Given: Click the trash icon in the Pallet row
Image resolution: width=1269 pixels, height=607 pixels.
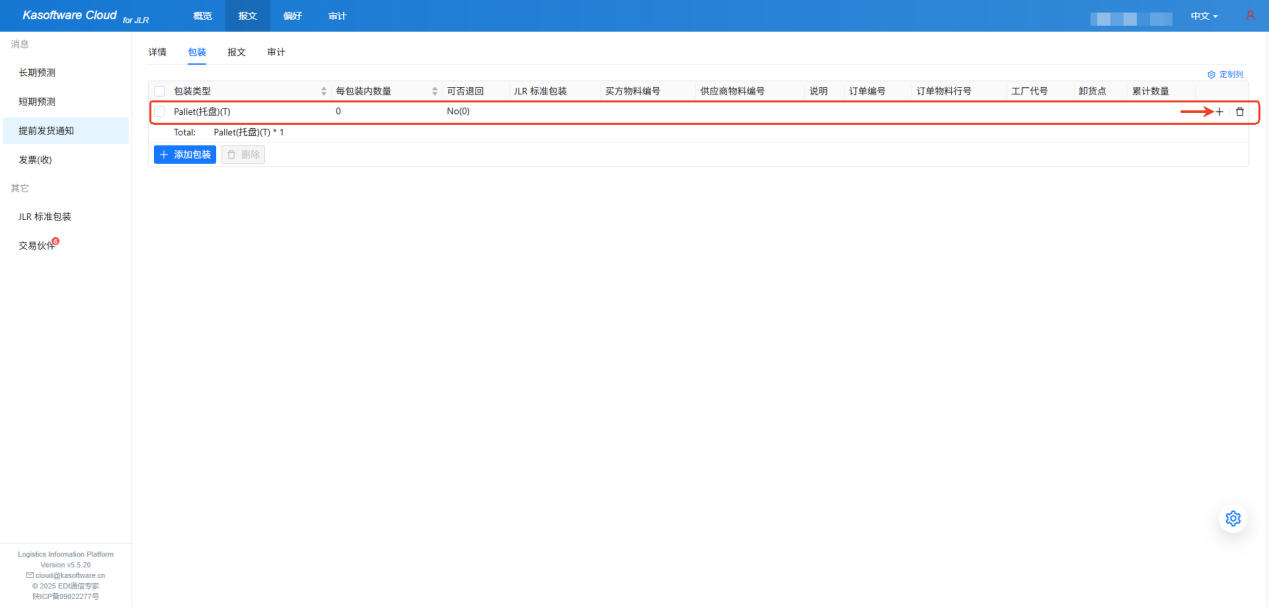Looking at the screenshot, I should [x=1240, y=112].
